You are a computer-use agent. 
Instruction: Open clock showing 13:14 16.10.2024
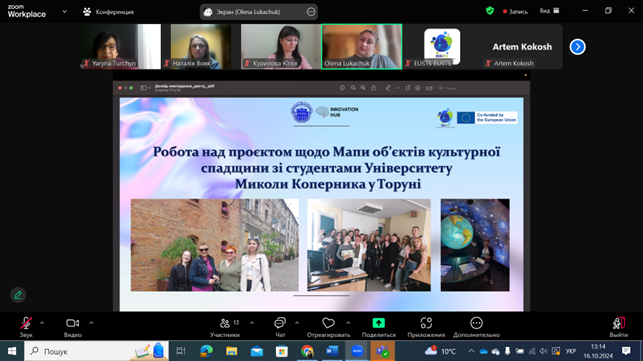tap(598, 351)
